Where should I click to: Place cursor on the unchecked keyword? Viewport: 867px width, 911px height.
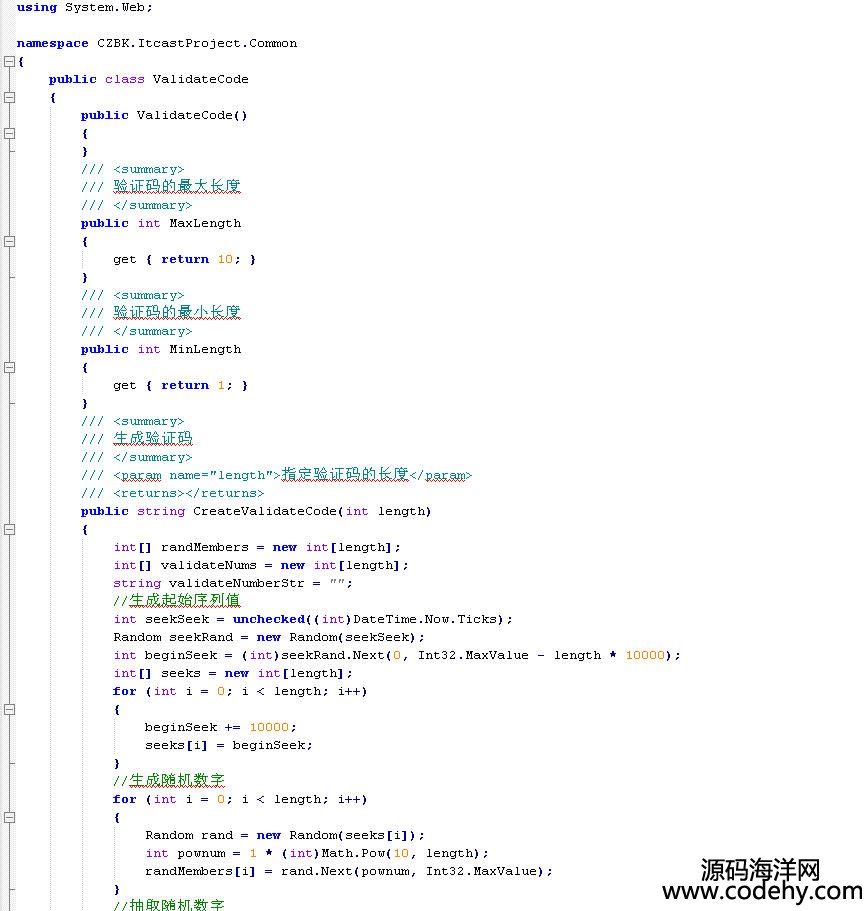(x=269, y=619)
